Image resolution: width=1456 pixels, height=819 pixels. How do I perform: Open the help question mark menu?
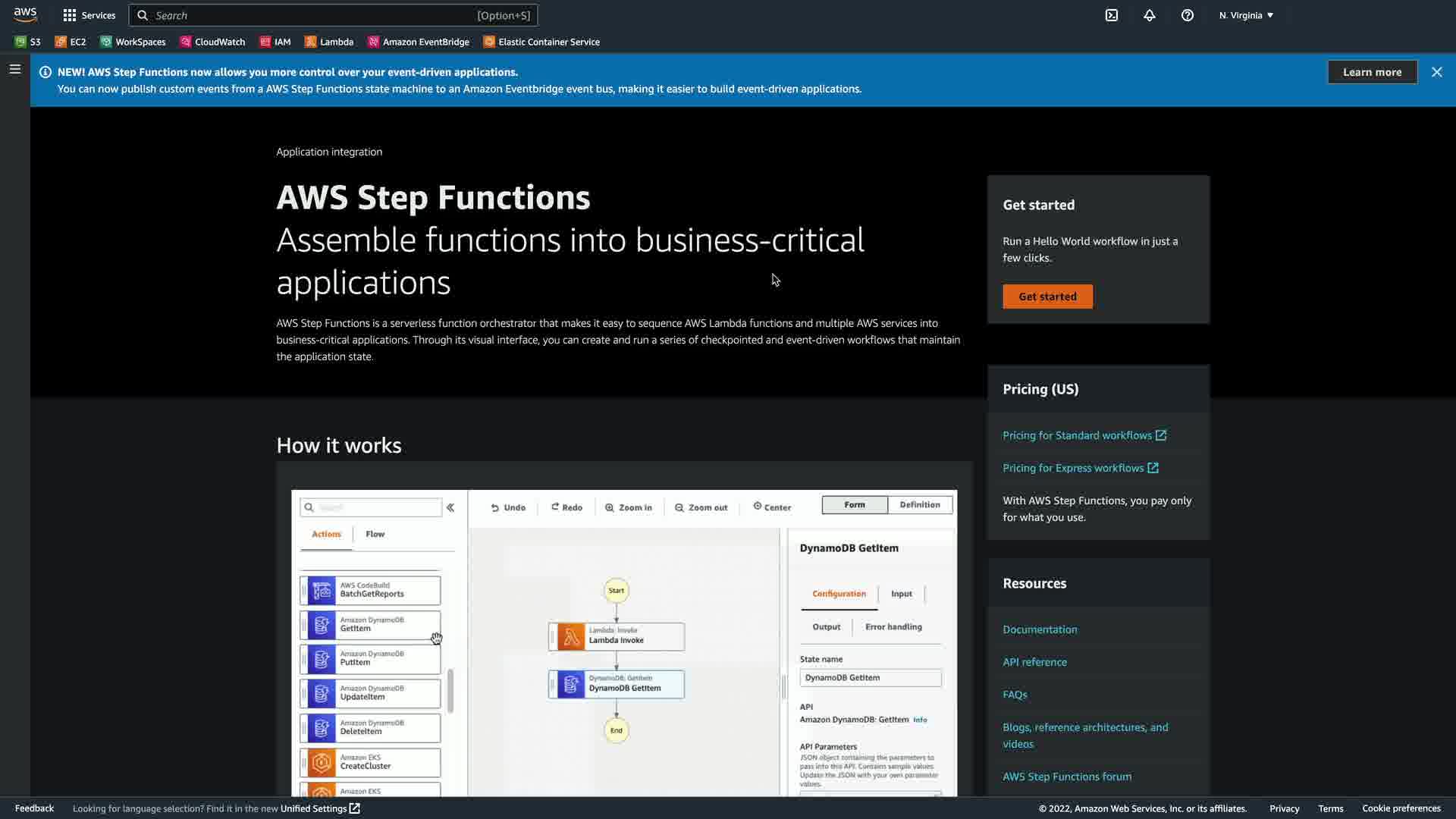point(1187,15)
